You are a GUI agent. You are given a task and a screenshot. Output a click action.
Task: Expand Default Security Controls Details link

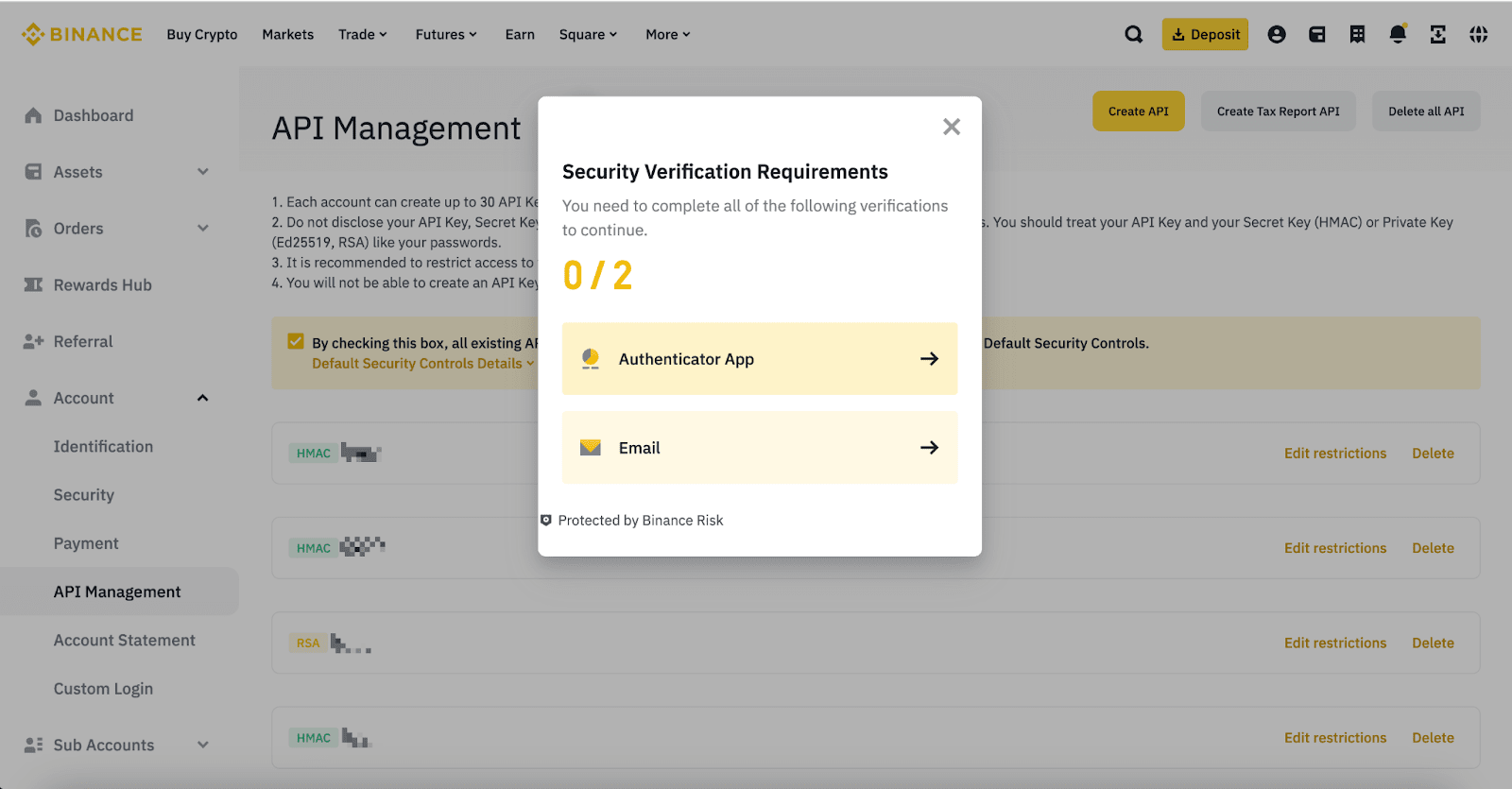[x=422, y=364]
